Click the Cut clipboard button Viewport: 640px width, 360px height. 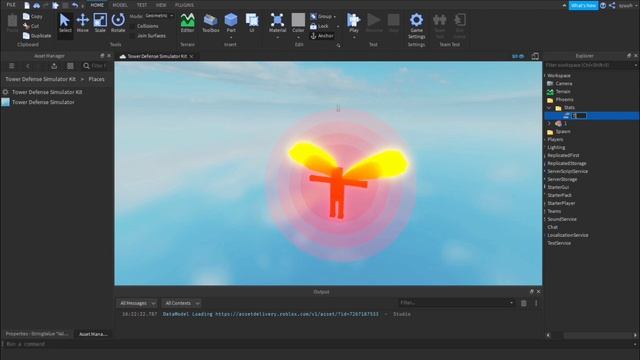(31, 26)
